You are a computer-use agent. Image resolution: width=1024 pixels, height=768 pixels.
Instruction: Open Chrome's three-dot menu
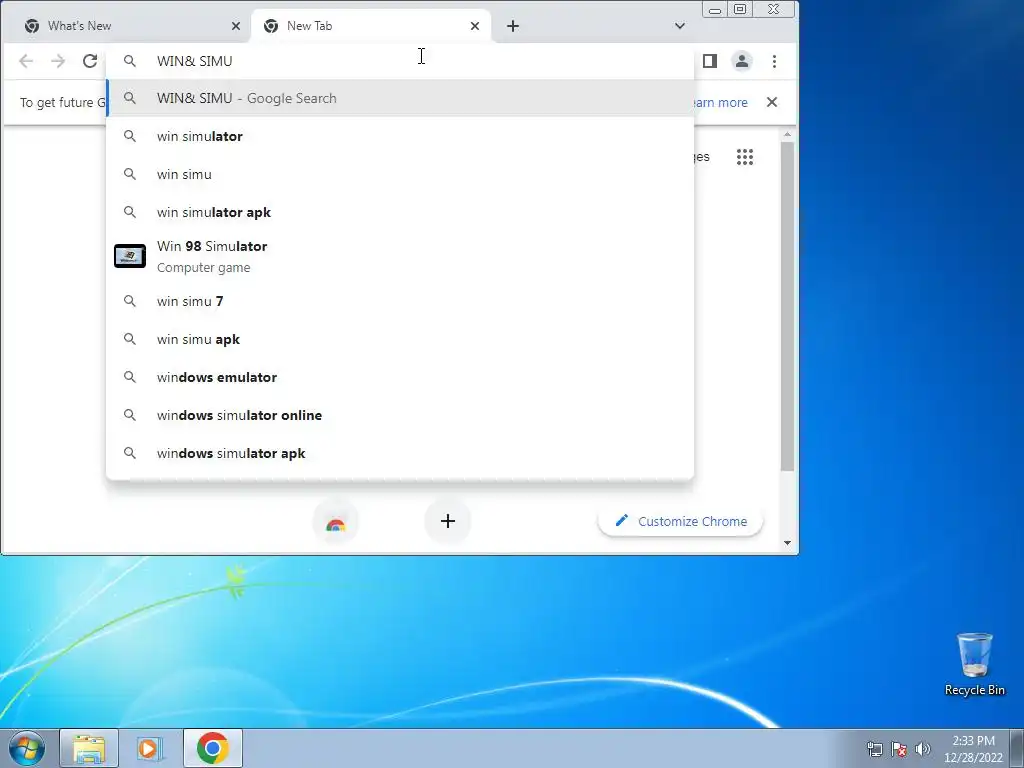[x=775, y=61]
